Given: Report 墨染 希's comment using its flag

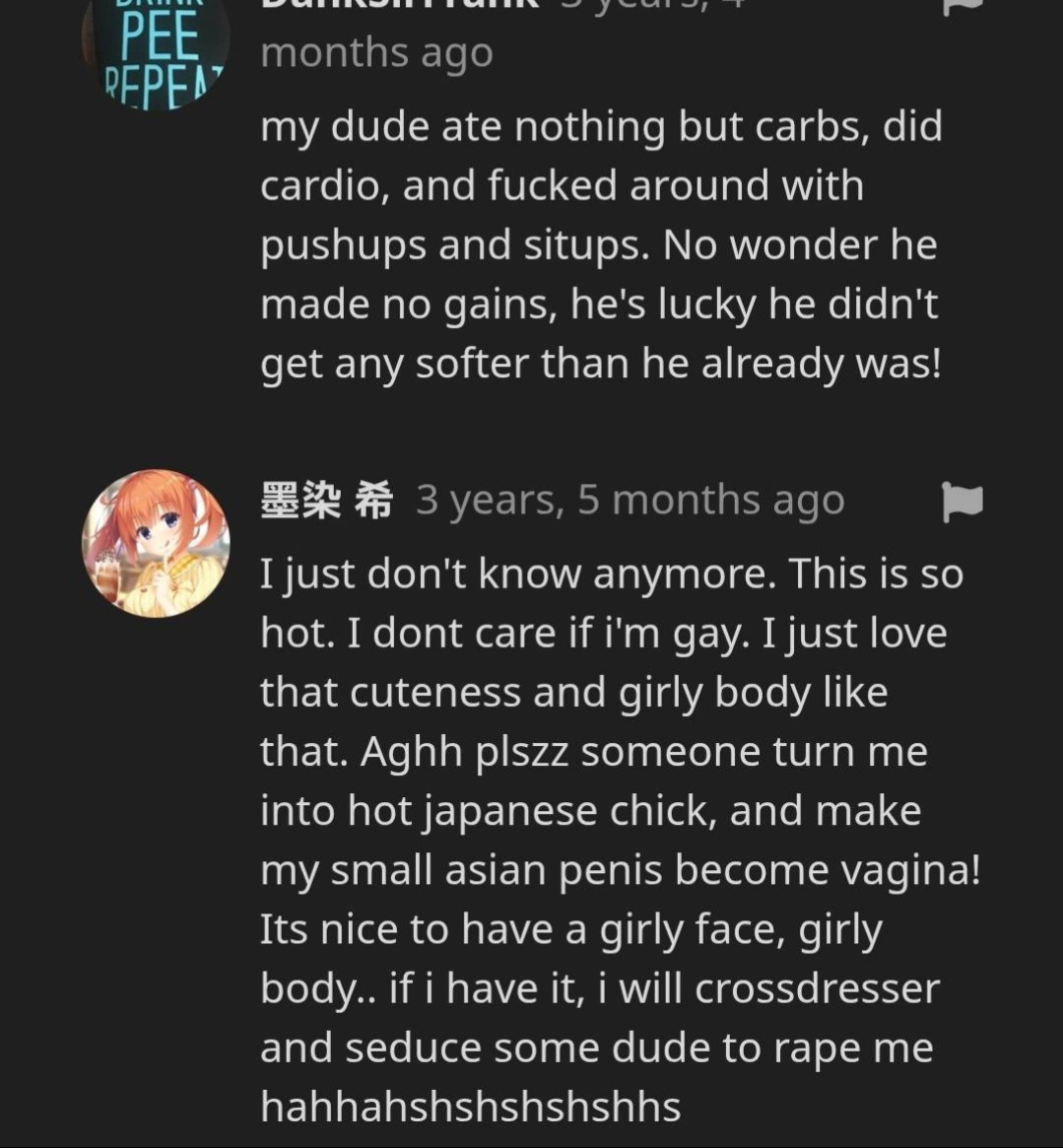Looking at the screenshot, I should (x=962, y=502).
